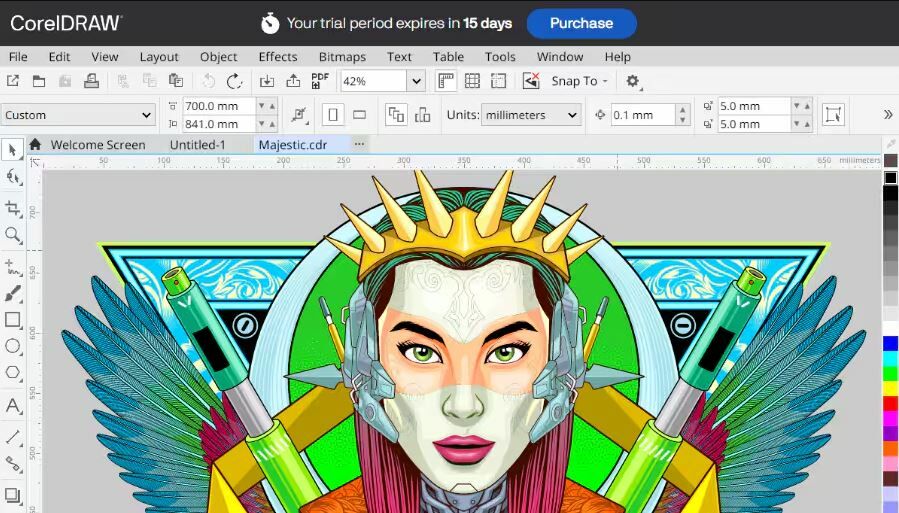Open the Bitmaps menu
This screenshot has height=513, width=899.
coord(342,57)
